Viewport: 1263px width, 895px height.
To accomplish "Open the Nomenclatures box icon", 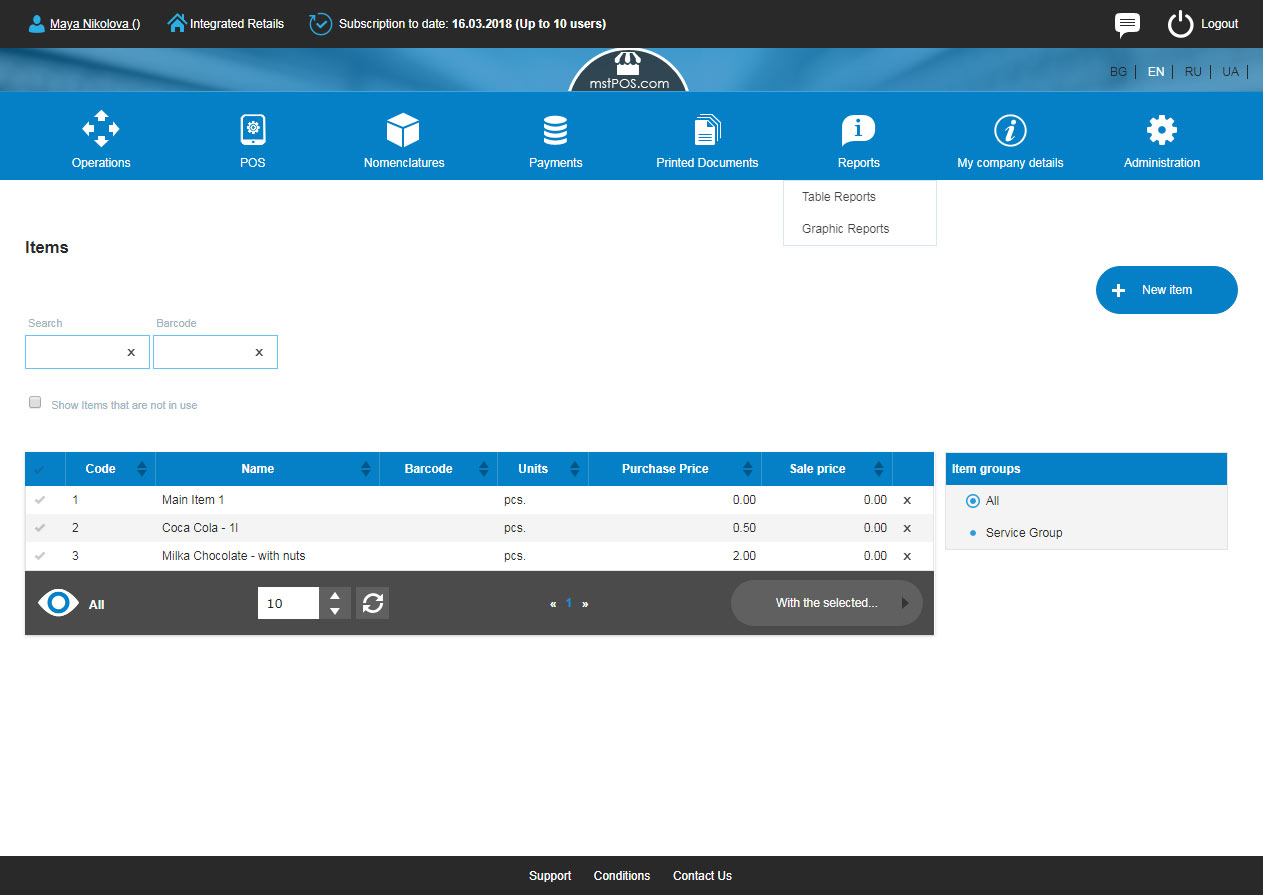I will (x=403, y=130).
